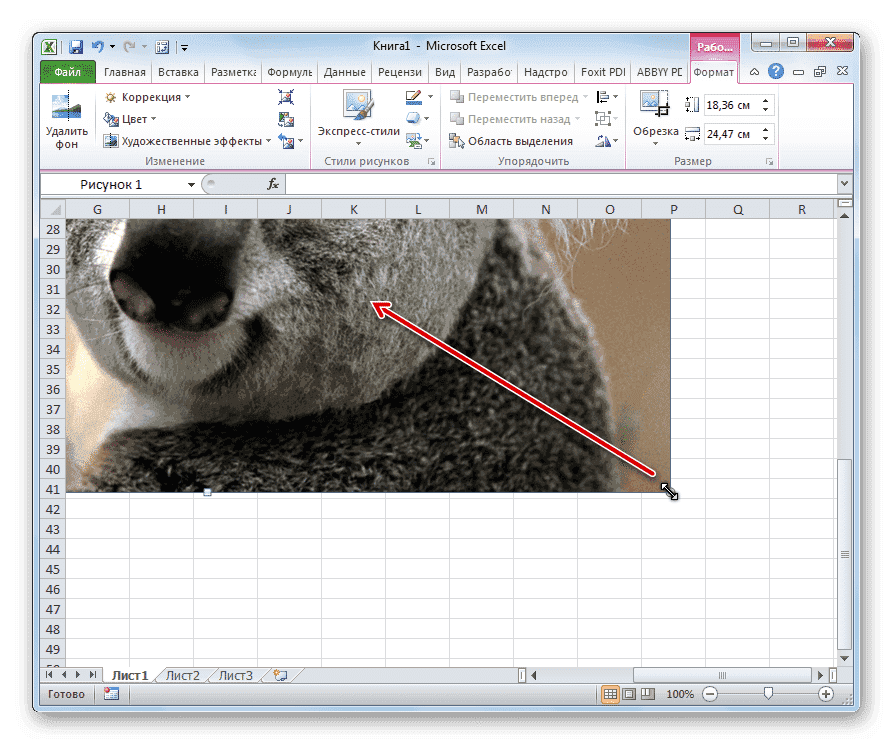Increase picture height with the stepper arrow
The height and width of the screenshot is (745, 893).
[765, 98]
